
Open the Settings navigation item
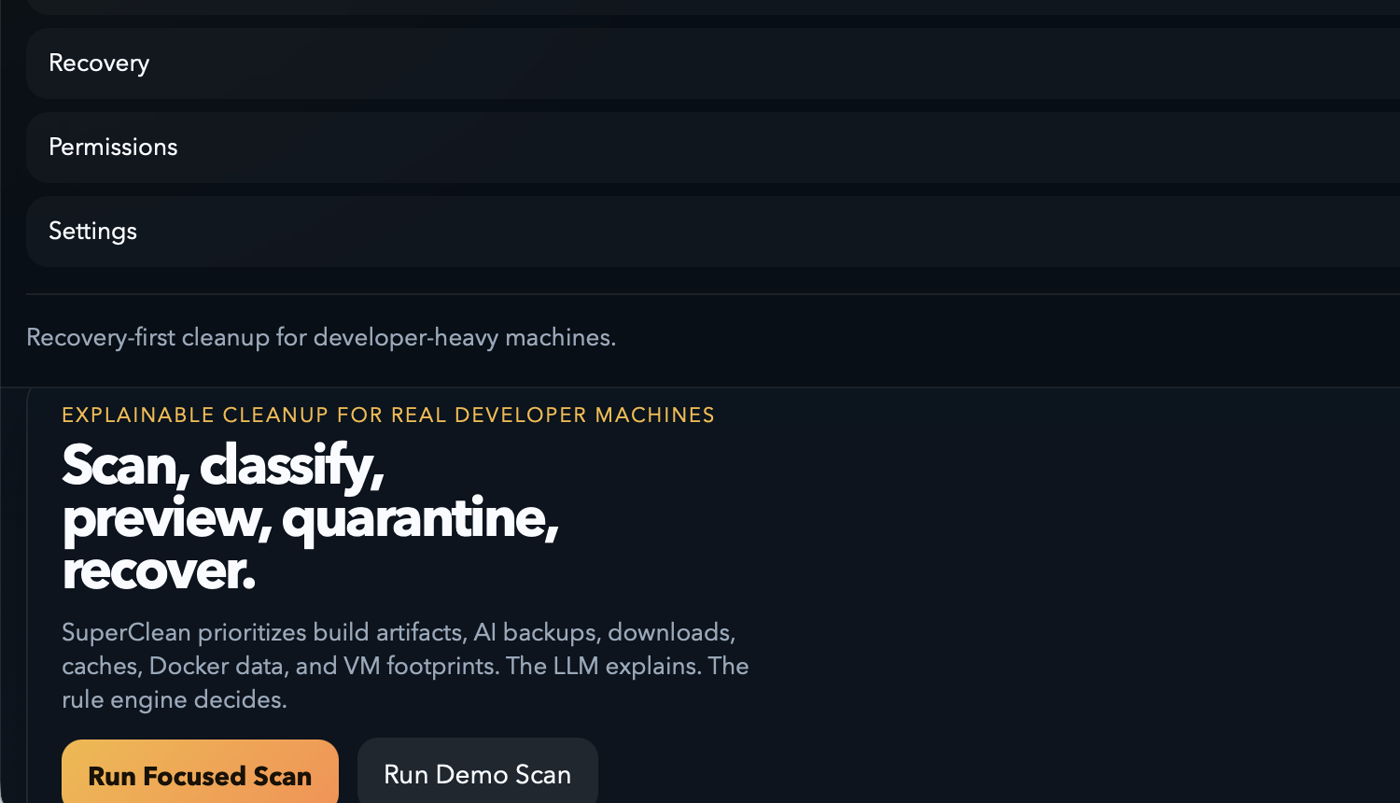pyautogui.click(x=93, y=231)
